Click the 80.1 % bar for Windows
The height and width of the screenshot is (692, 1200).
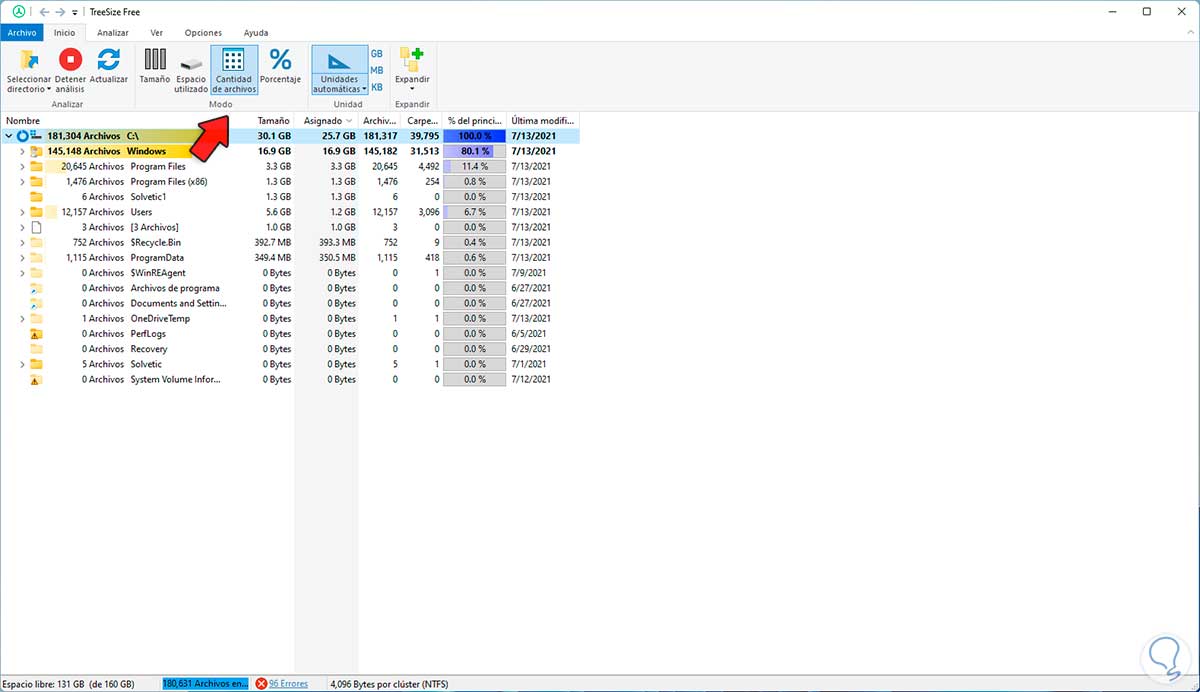coord(476,151)
